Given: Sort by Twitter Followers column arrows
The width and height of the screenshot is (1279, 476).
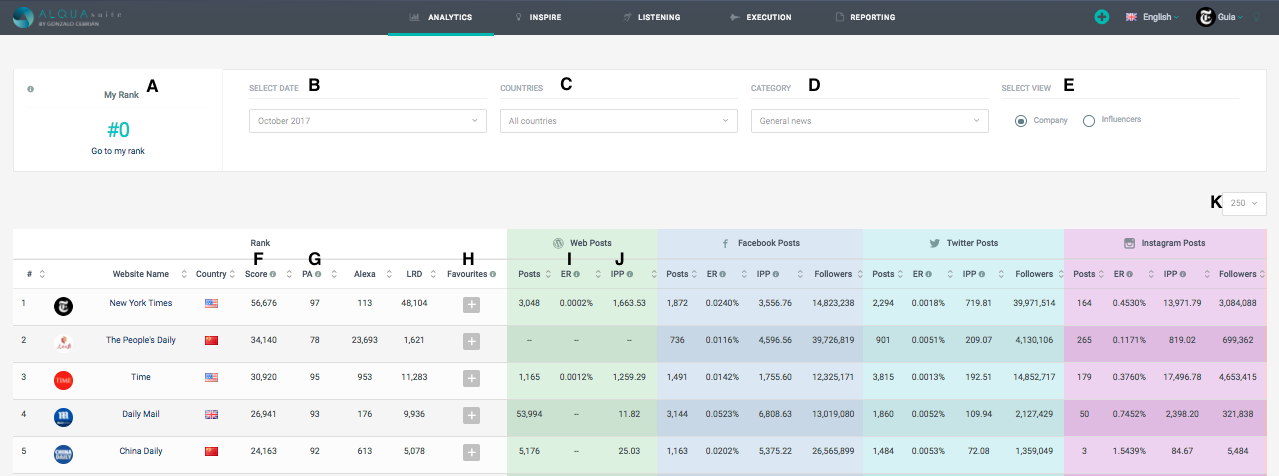Looking at the screenshot, I should point(1059,274).
